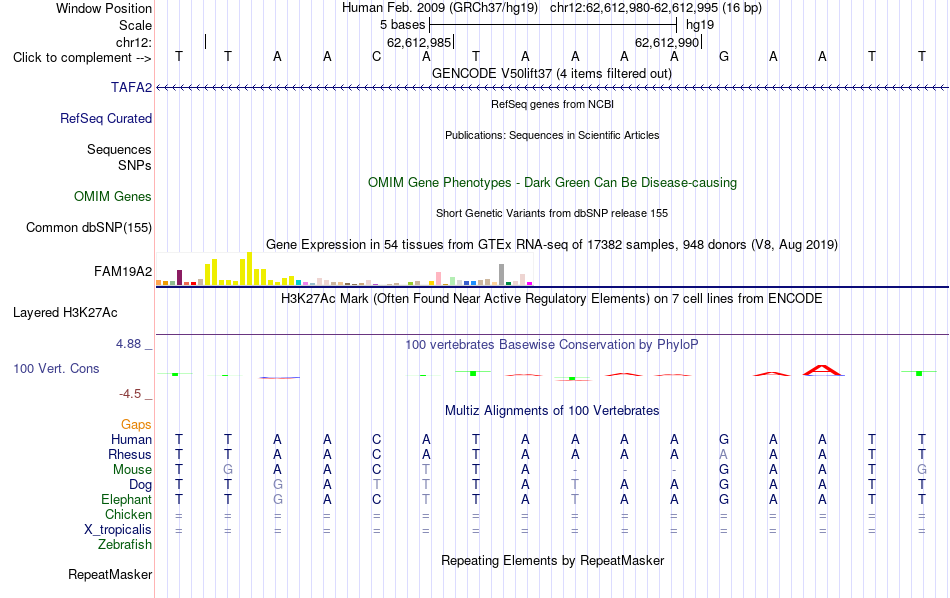Image resolution: width=950 pixels, height=598 pixels.
Task: Select the Elephant alignment row label
Action: click(127, 500)
